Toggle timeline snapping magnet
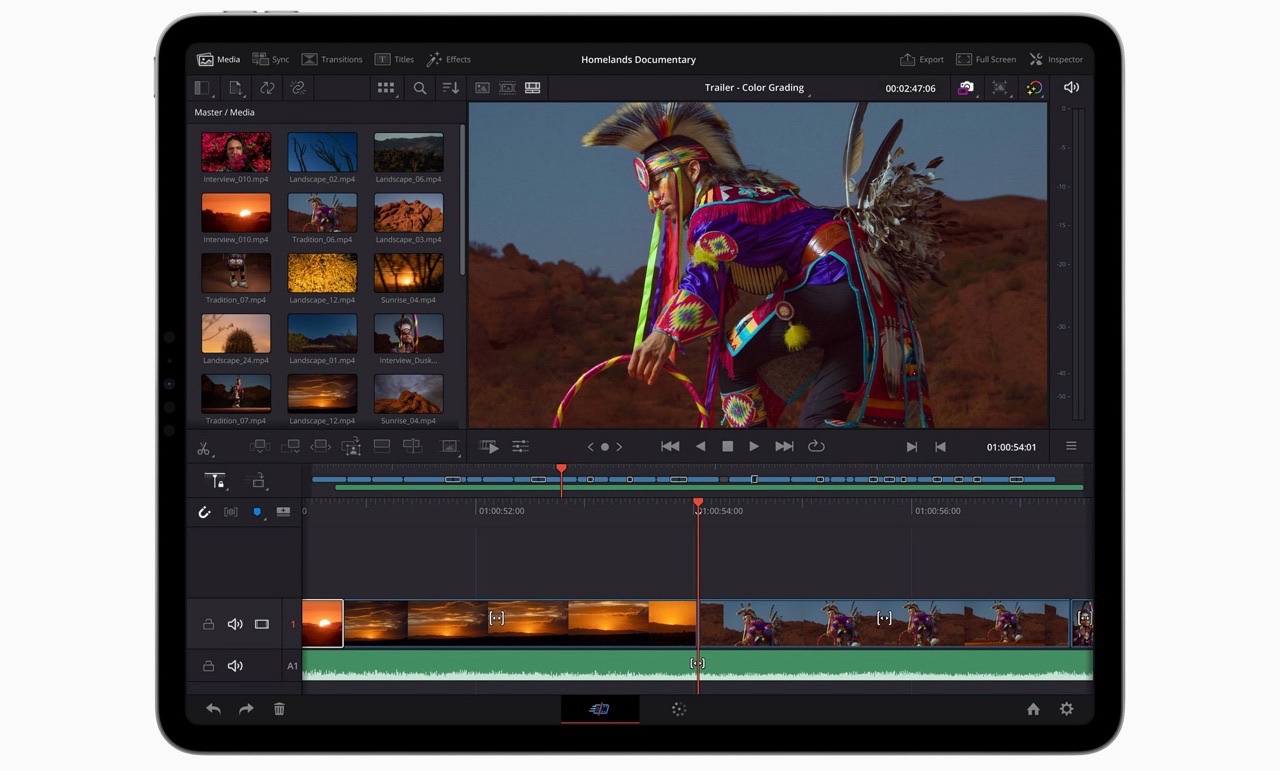The height and width of the screenshot is (771, 1280). 205,512
